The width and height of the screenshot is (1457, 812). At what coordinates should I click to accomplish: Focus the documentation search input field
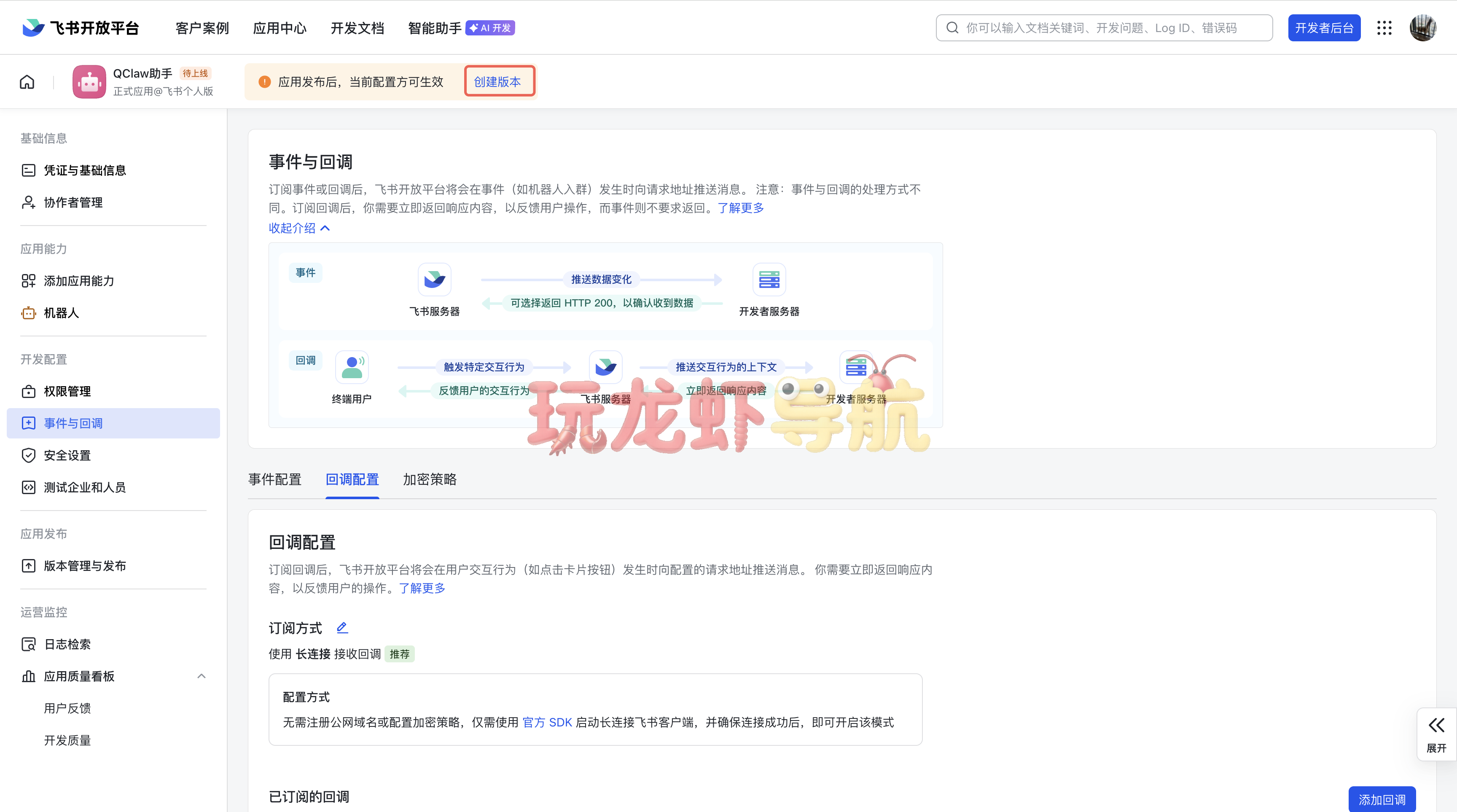coord(1104,28)
